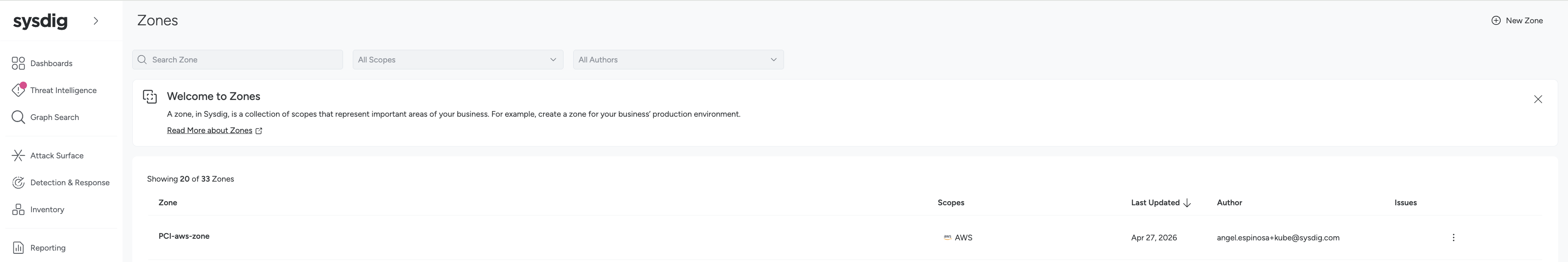Open the All Scopes dropdown
Viewport: 1568px width, 262px height.
coord(458,60)
